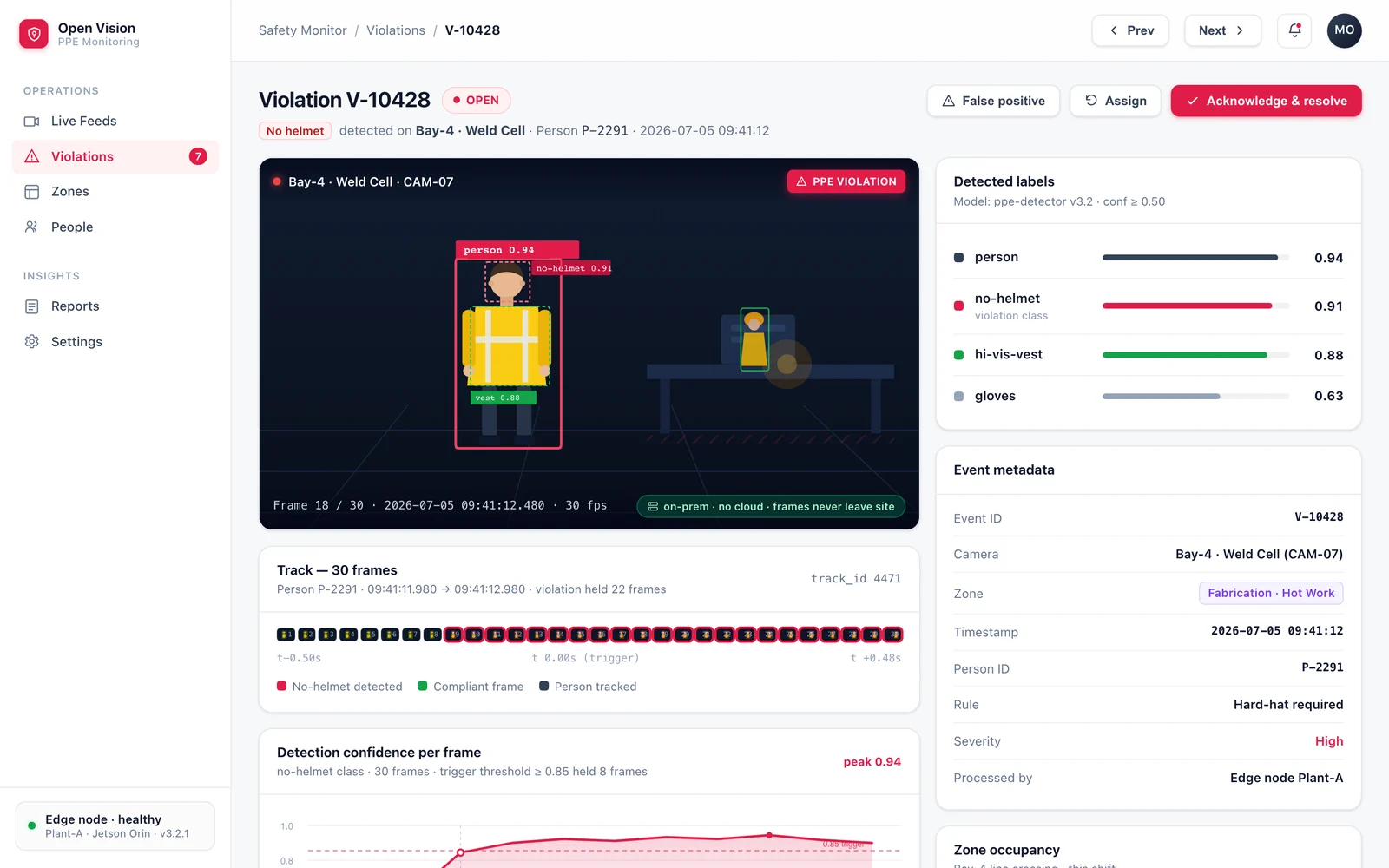
Task: Click the 'Fabrication · Hot Work' zone tag
Action: pos(1271,593)
